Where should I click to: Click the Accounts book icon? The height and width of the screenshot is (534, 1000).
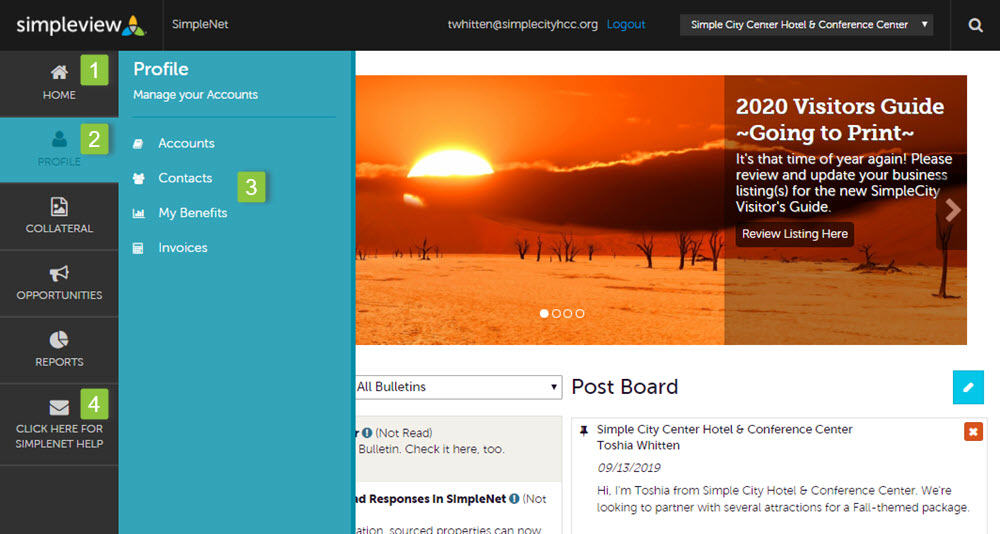click(x=138, y=144)
